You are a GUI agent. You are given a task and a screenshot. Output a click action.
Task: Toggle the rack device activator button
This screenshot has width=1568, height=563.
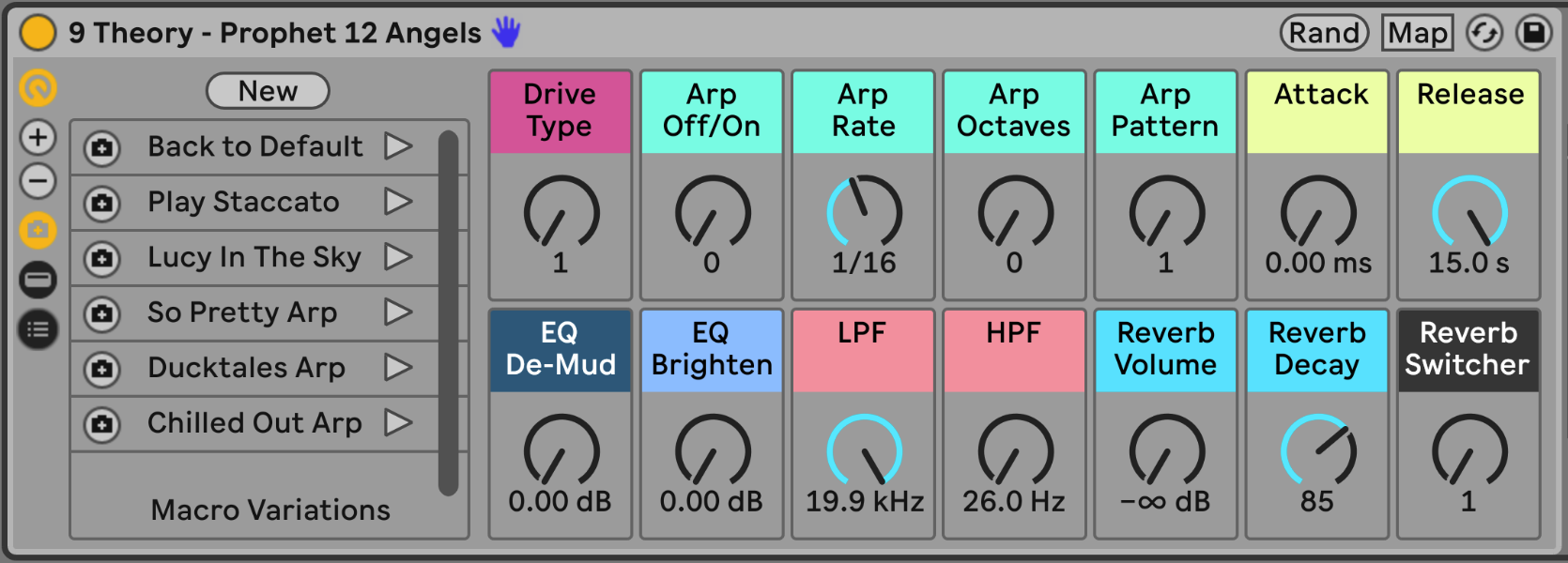38,32
